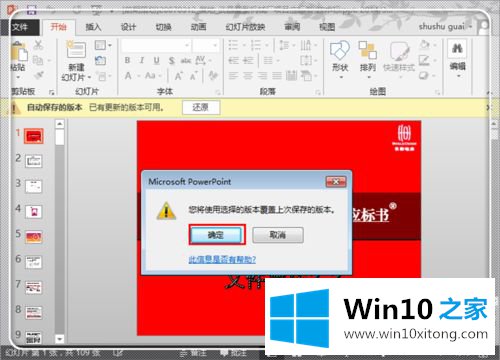Switch to the 动画 ribbon tab

198,27
